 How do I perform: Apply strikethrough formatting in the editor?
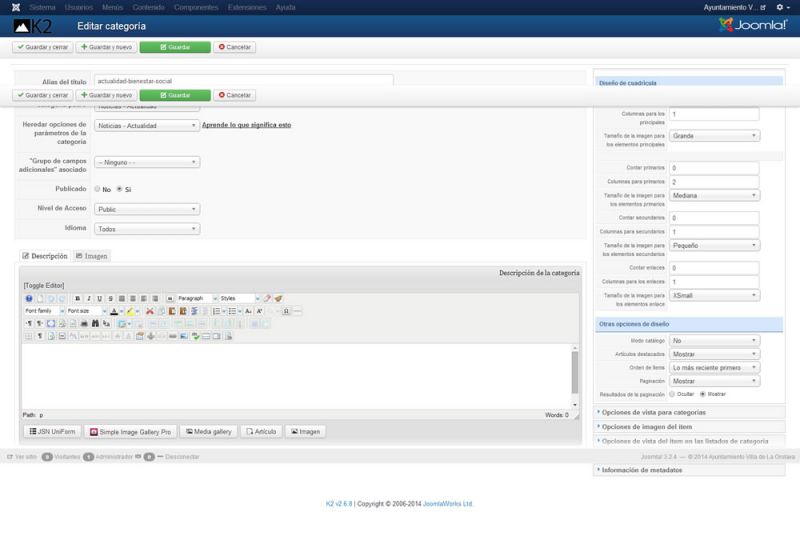pyautogui.click(x=110, y=298)
